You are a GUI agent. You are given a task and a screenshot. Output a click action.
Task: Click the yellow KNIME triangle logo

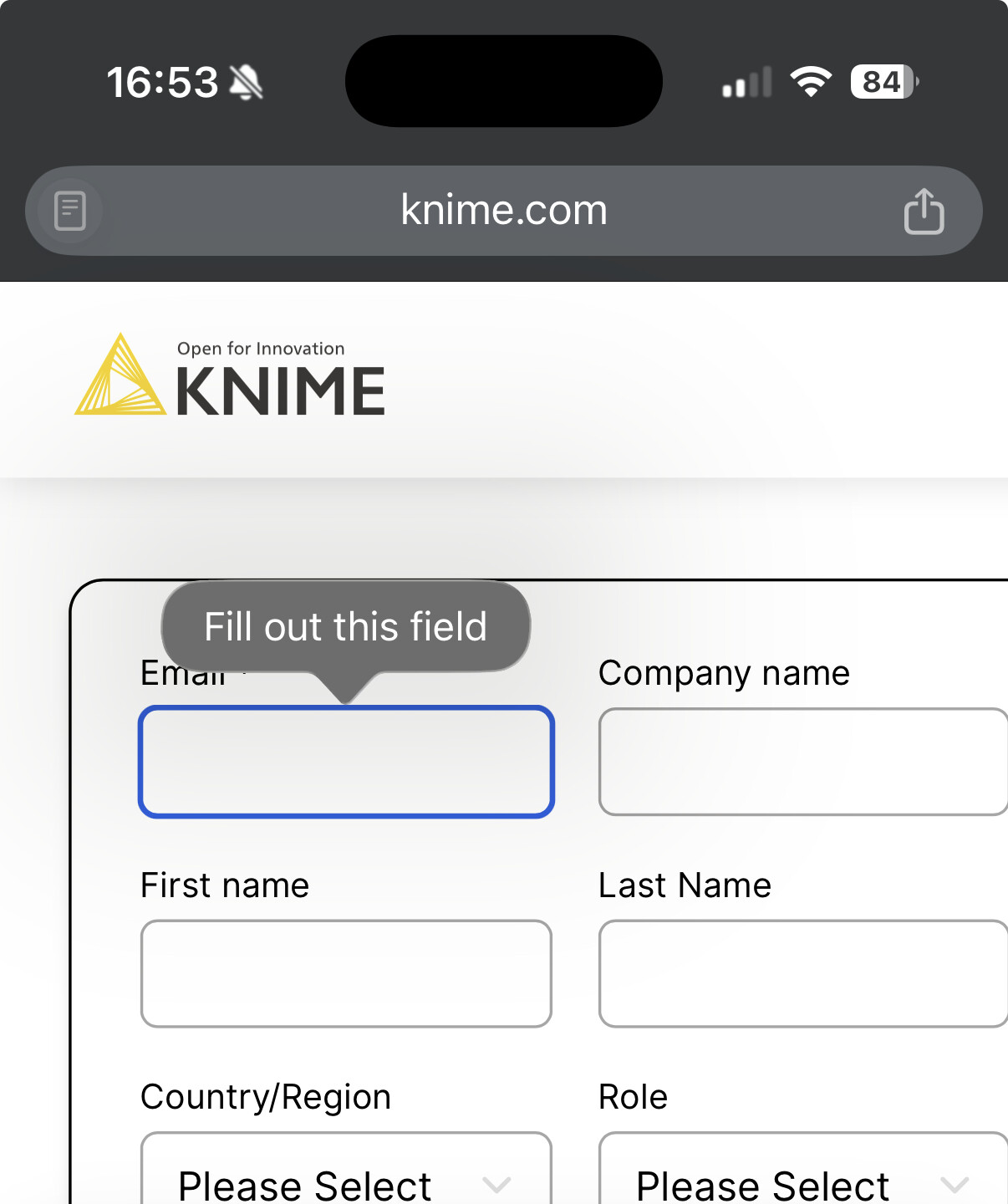pos(120,376)
